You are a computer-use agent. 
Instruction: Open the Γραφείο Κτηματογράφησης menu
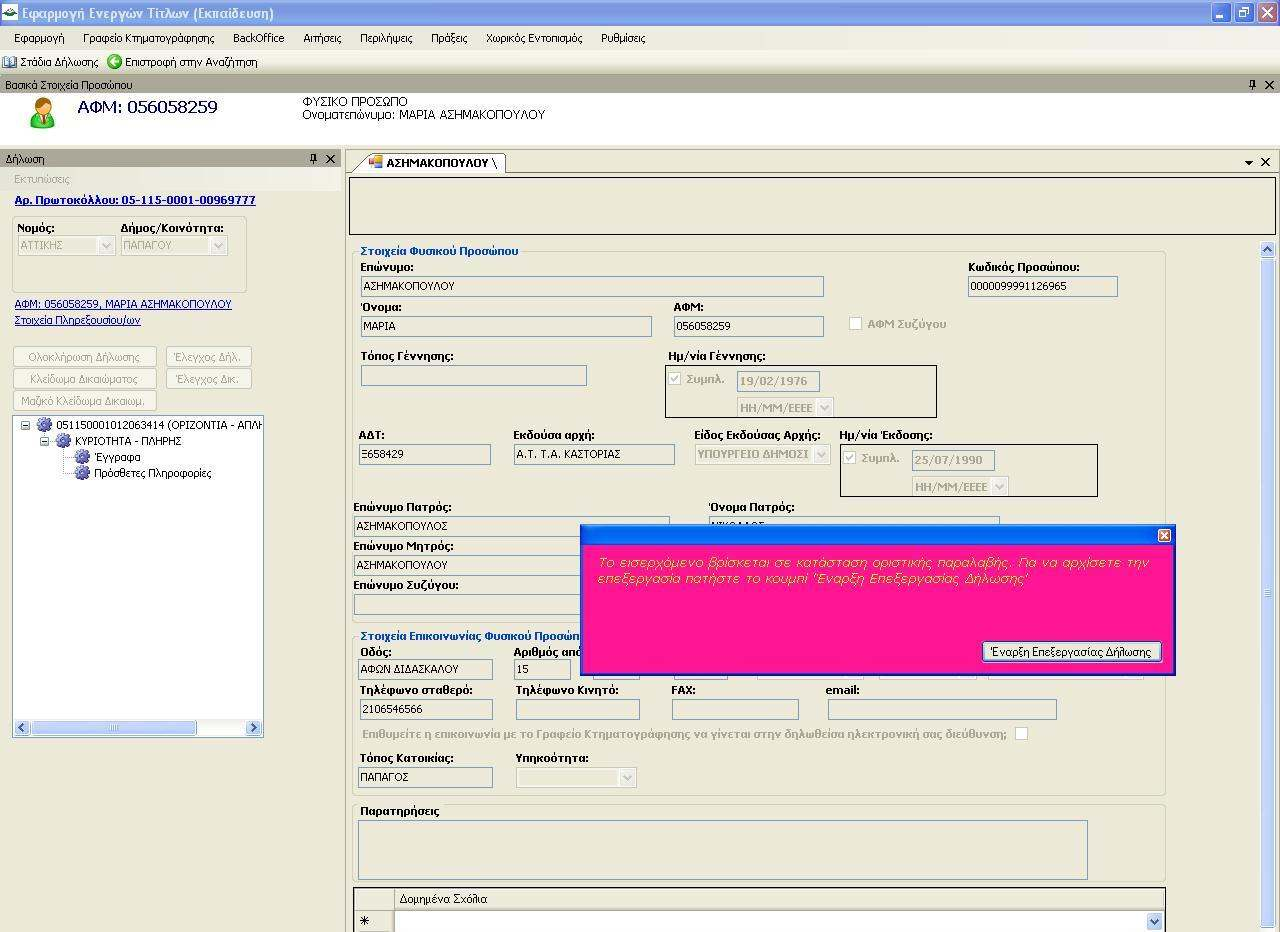[x=149, y=38]
